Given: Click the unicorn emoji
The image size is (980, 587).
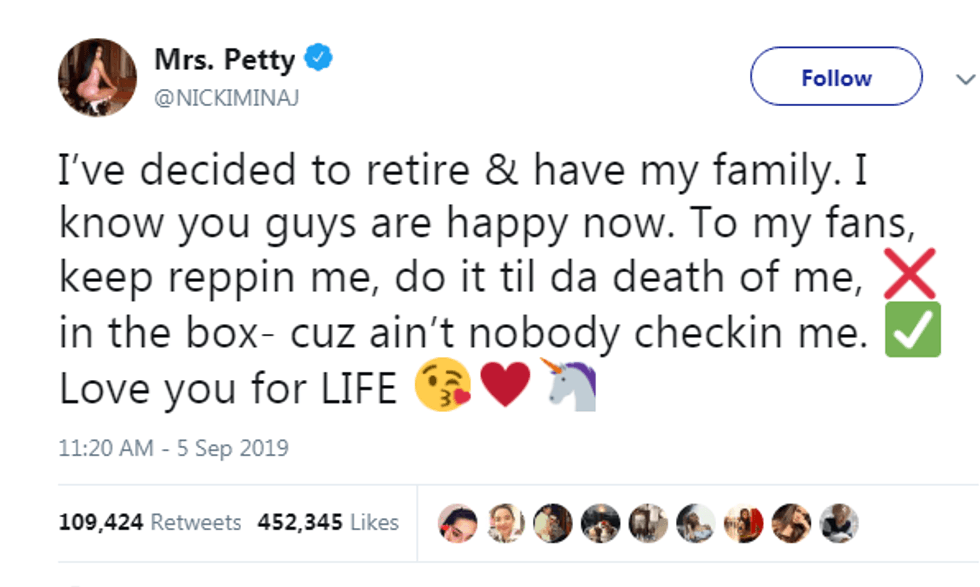Looking at the screenshot, I should [x=571, y=386].
